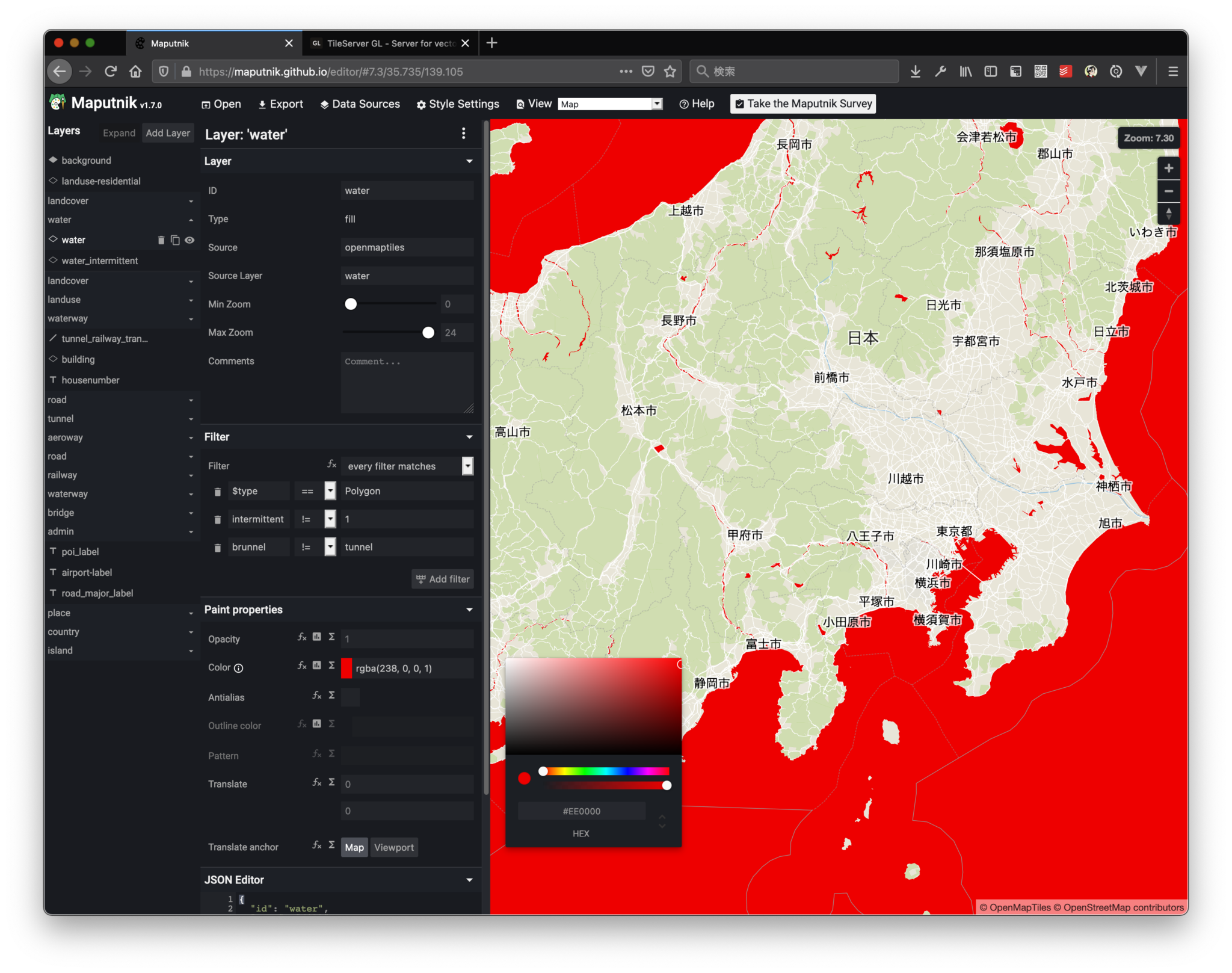This screenshot has width=1232, height=973.
Task: Open the Data Sources menu
Action: [x=360, y=103]
